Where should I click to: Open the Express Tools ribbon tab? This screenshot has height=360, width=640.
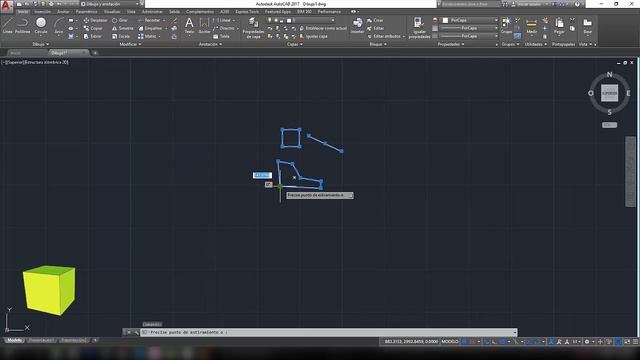point(247,12)
